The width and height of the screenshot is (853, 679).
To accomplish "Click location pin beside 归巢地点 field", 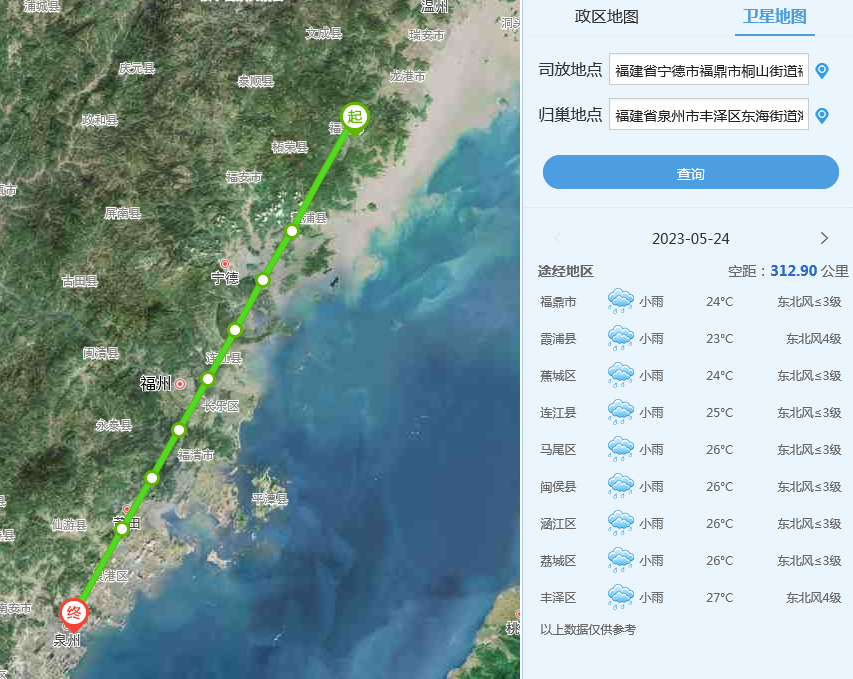I will (822, 116).
